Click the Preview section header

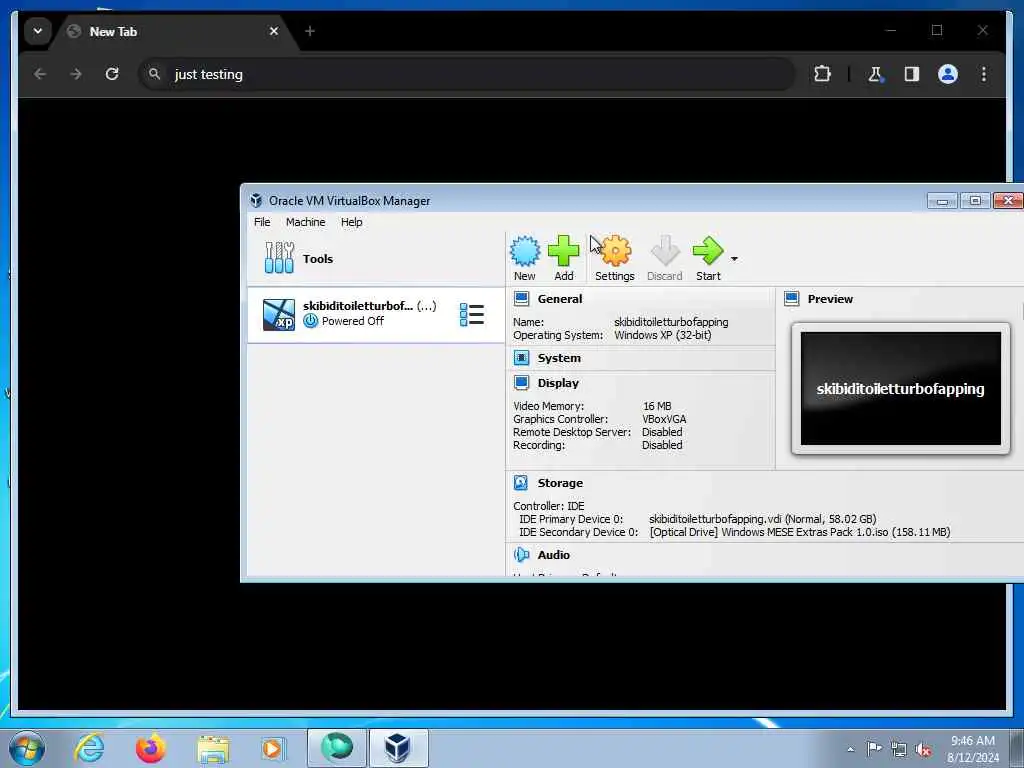tap(830, 299)
